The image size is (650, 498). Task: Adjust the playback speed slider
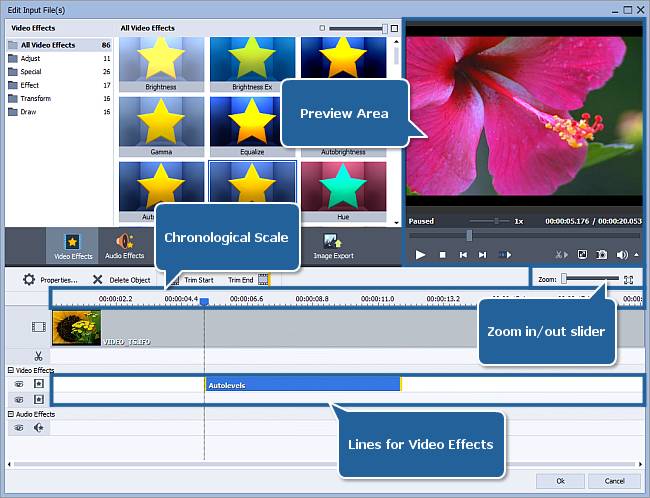(496, 221)
